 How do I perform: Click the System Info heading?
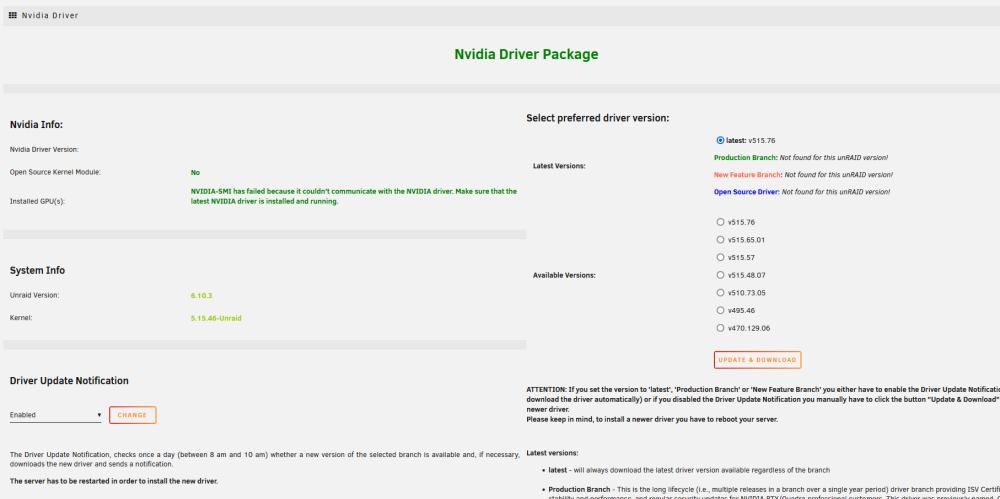(37, 271)
